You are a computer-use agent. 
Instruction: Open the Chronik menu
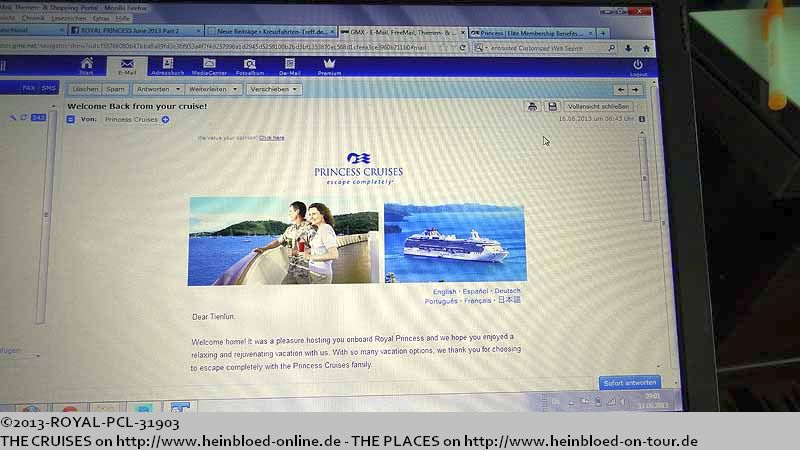(33, 18)
